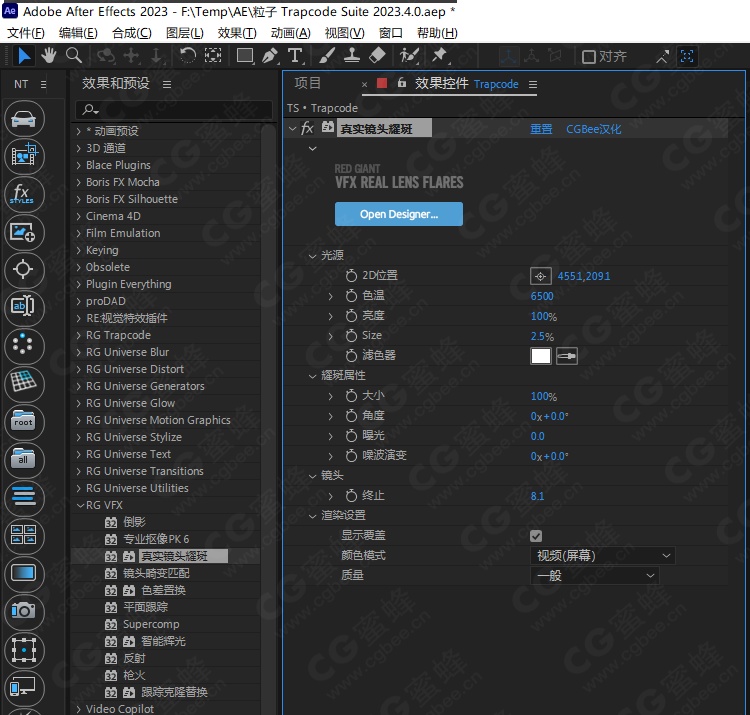The height and width of the screenshot is (715, 750).
Task: Click the camera icon in NT panel
Action: [24, 611]
